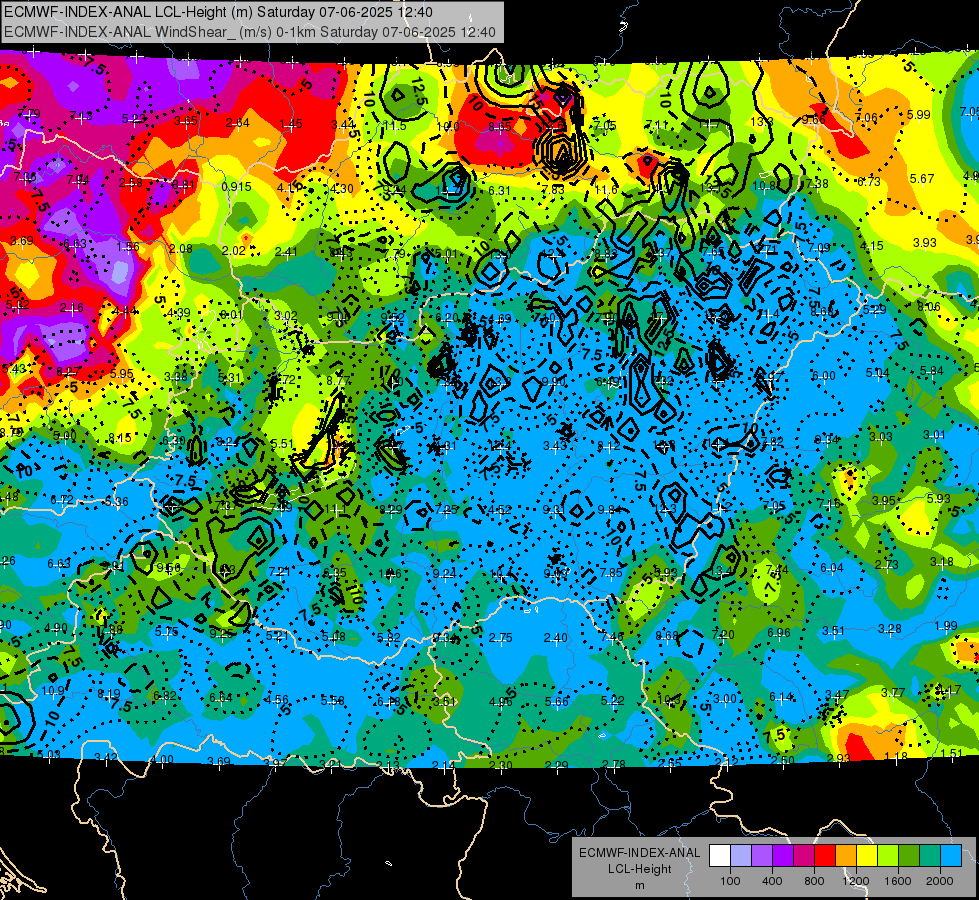Click the wind shear value '4.90'
This screenshot has width=979, height=900.
point(56,628)
